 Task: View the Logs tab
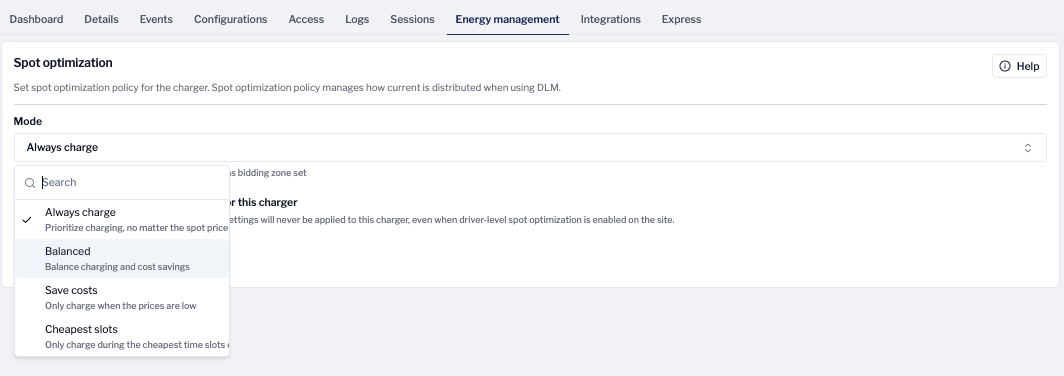357,19
